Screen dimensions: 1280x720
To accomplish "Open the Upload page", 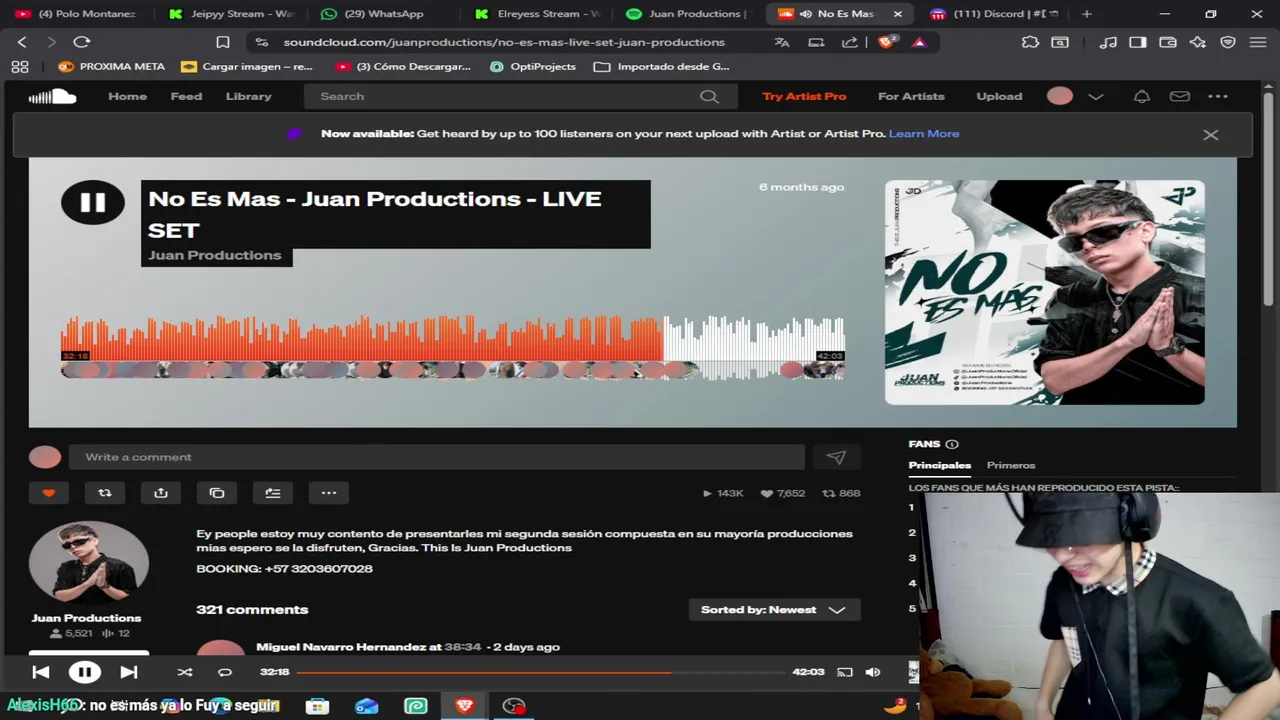I will point(999,96).
